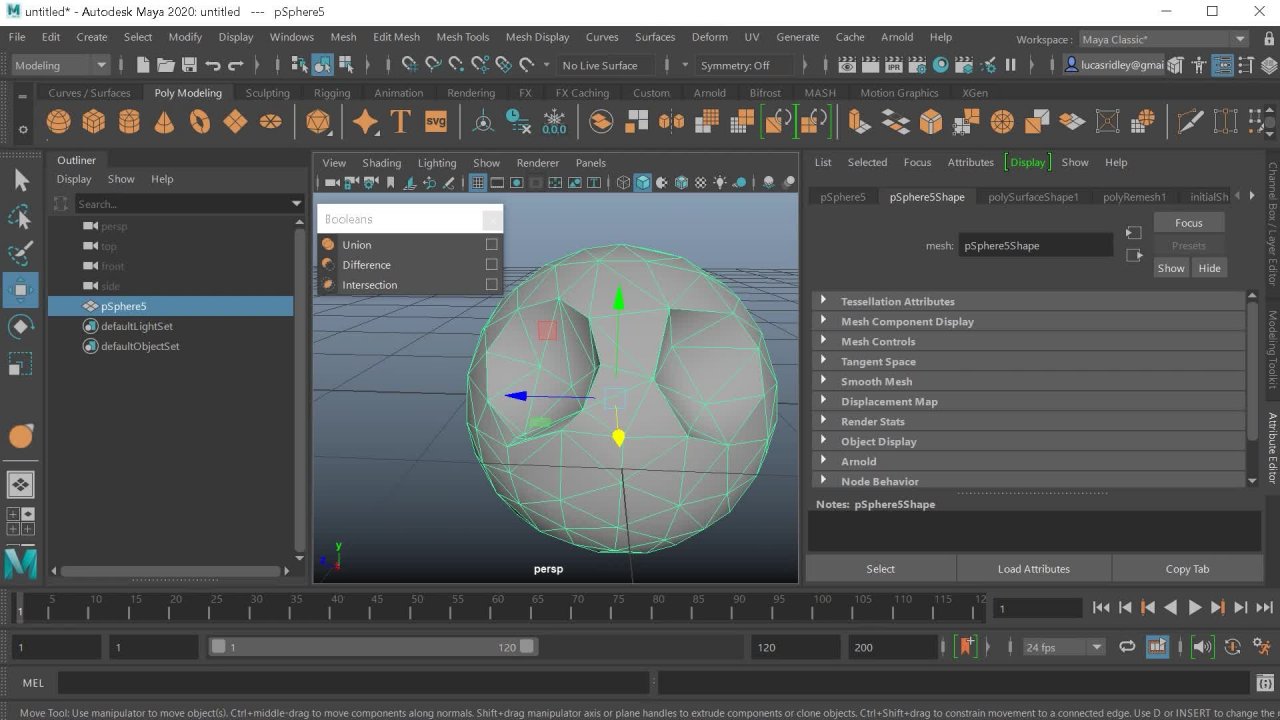Image resolution: width=1280 pixels, height=720 pixels.
Task: Select the Move tool in the toolbox
Action: tap(20, 290)
